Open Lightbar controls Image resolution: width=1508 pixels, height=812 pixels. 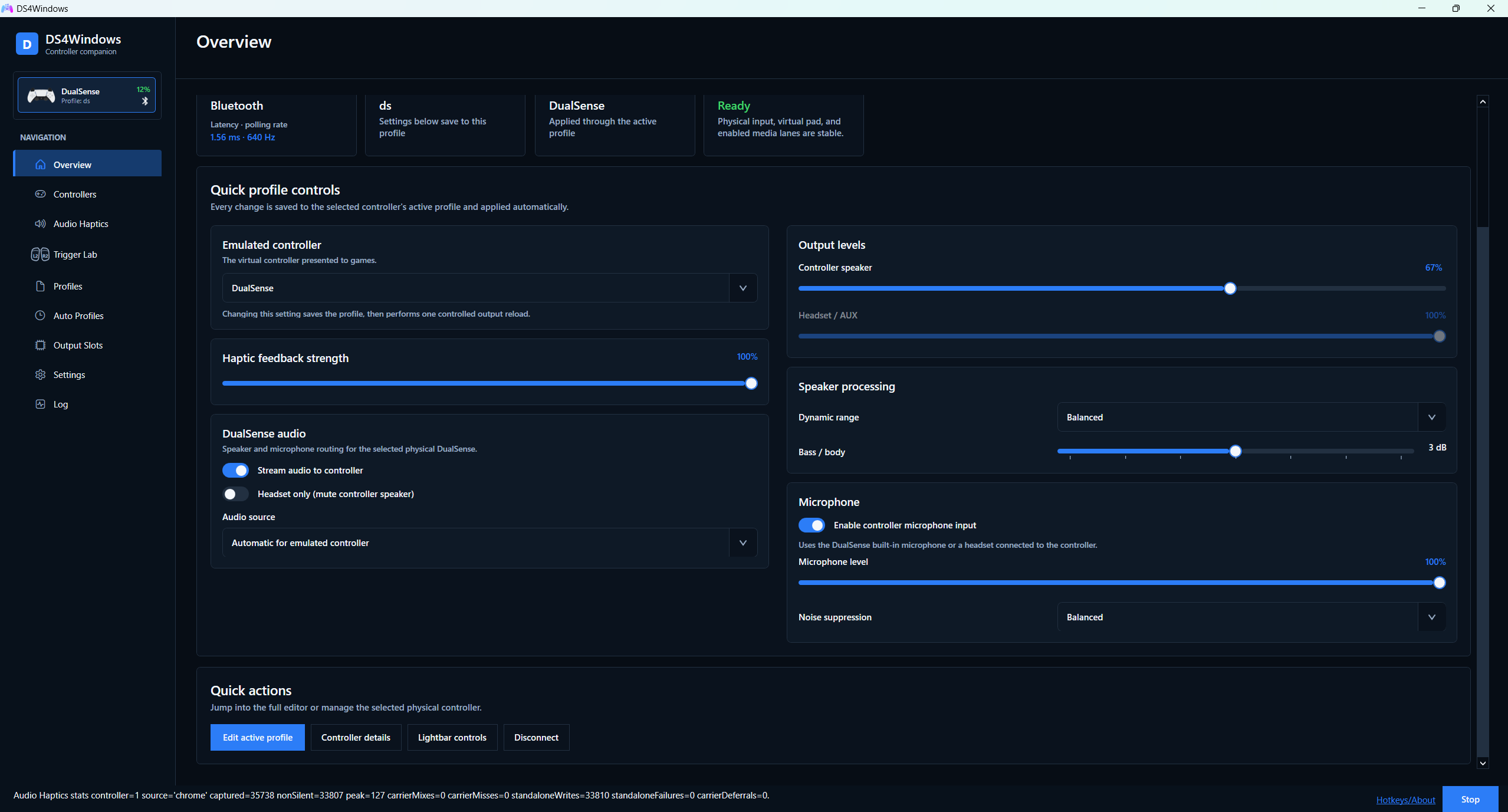452,737
